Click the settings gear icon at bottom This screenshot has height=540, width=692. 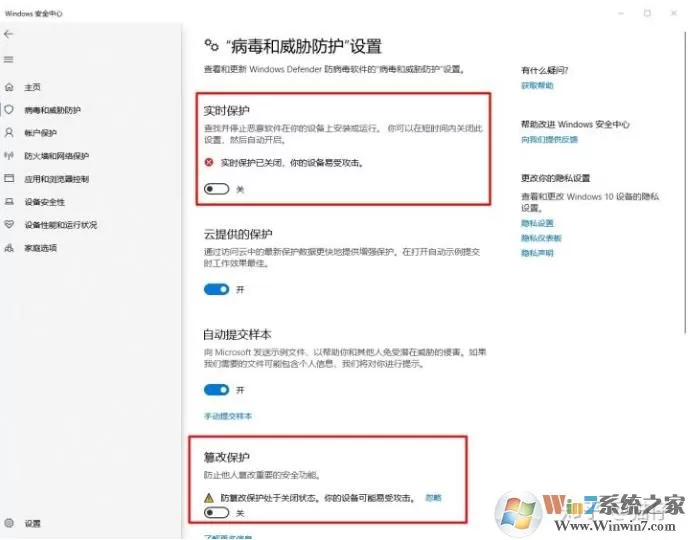pos(9,523)
